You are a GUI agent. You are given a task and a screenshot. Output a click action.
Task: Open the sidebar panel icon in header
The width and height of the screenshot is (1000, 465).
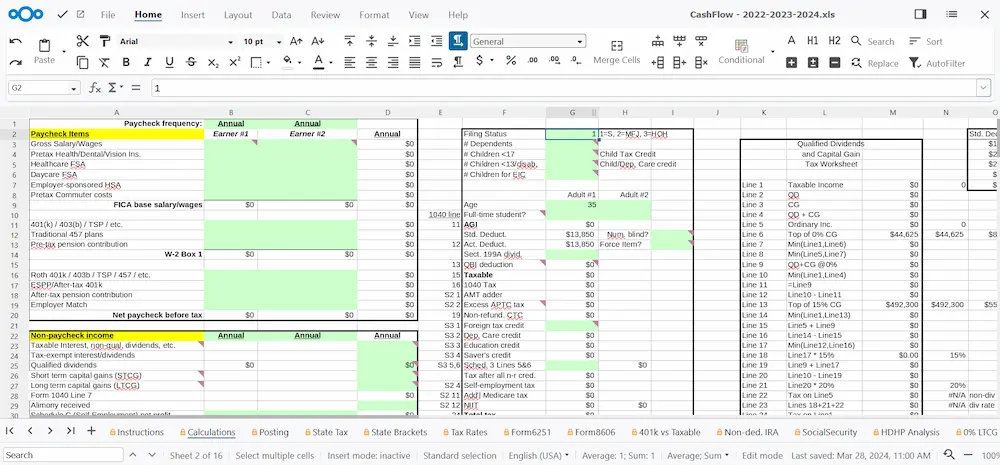920,15
